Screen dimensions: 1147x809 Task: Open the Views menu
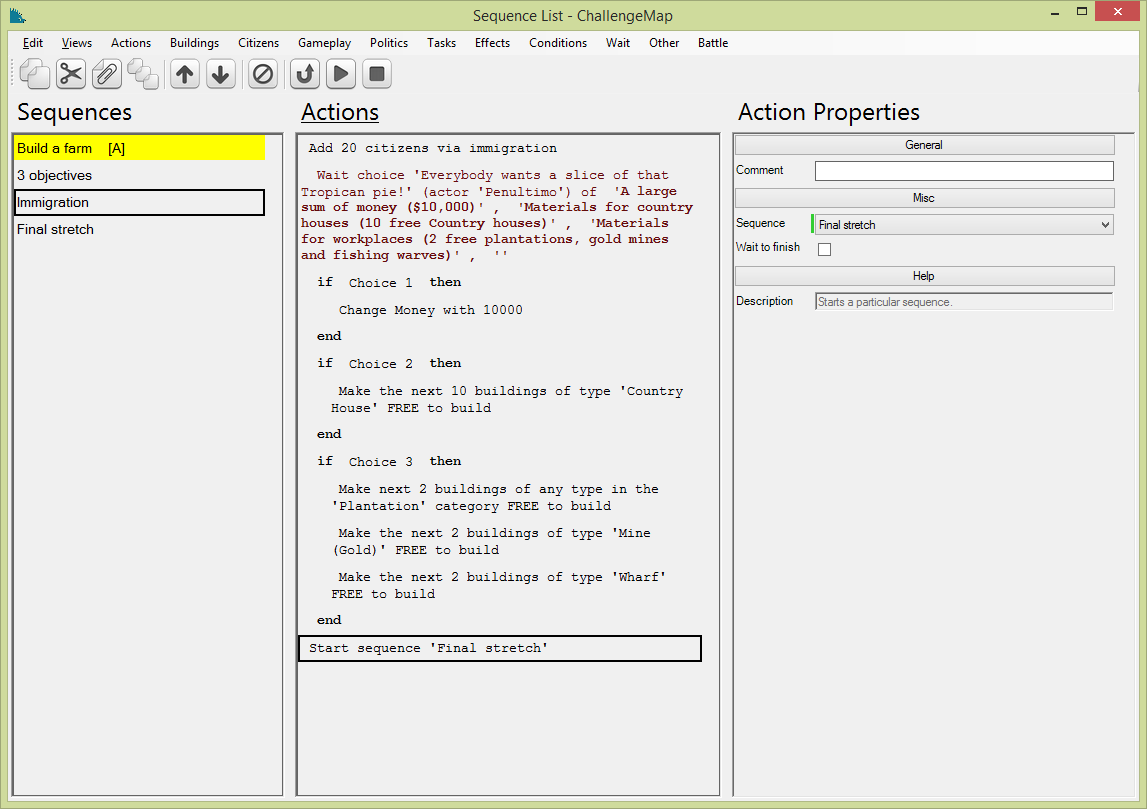tap(77, 42)
